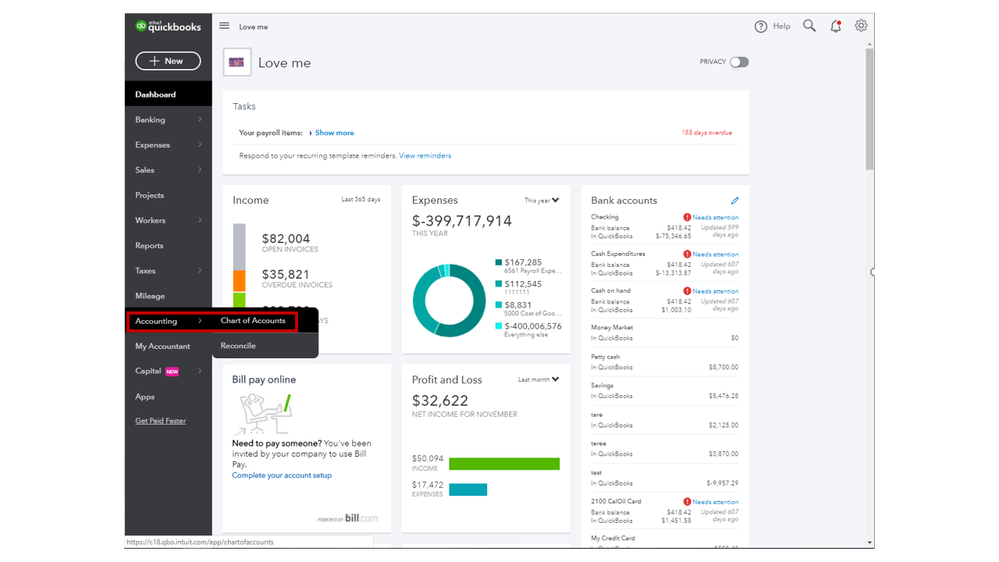Open the Expenses This year dropdown

(x=542, y=200)
